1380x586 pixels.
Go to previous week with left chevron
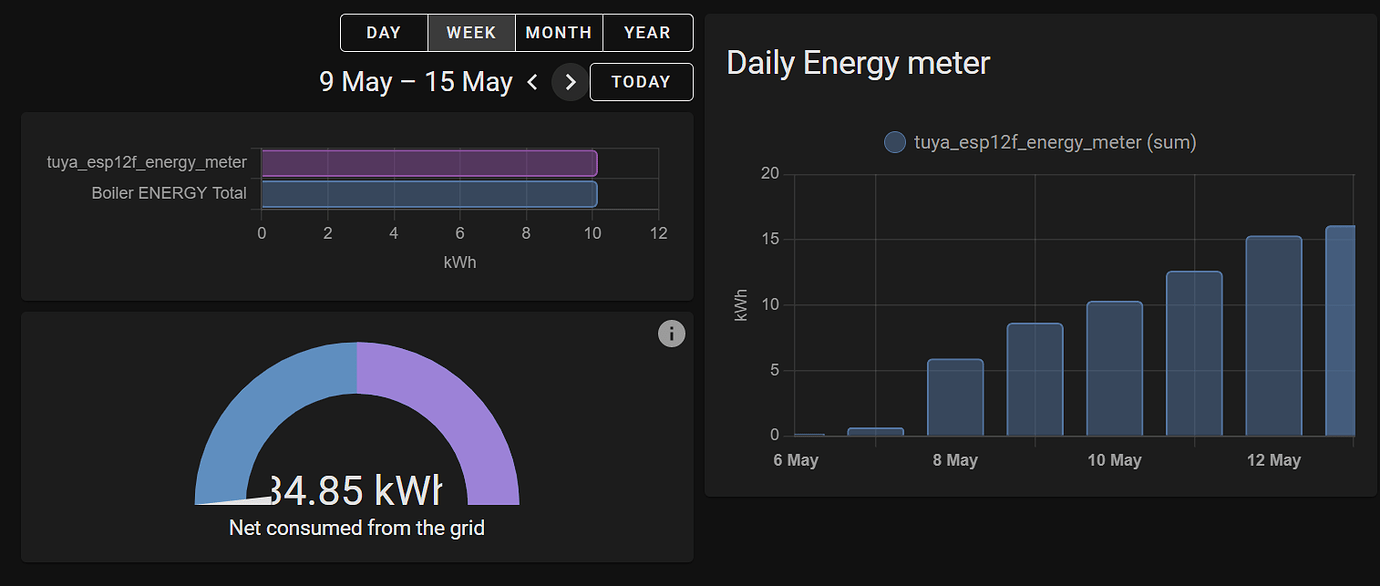tap(532, 82)
